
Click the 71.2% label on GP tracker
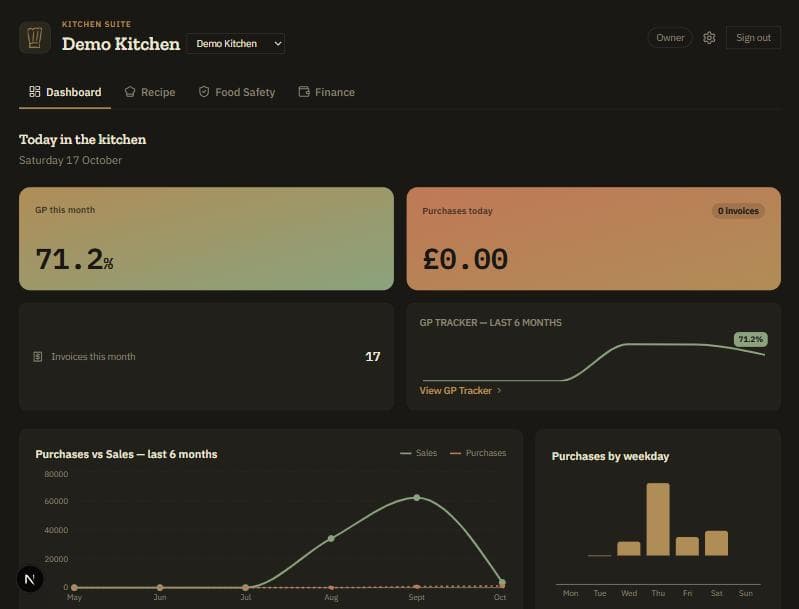click(x=751, y=339)
